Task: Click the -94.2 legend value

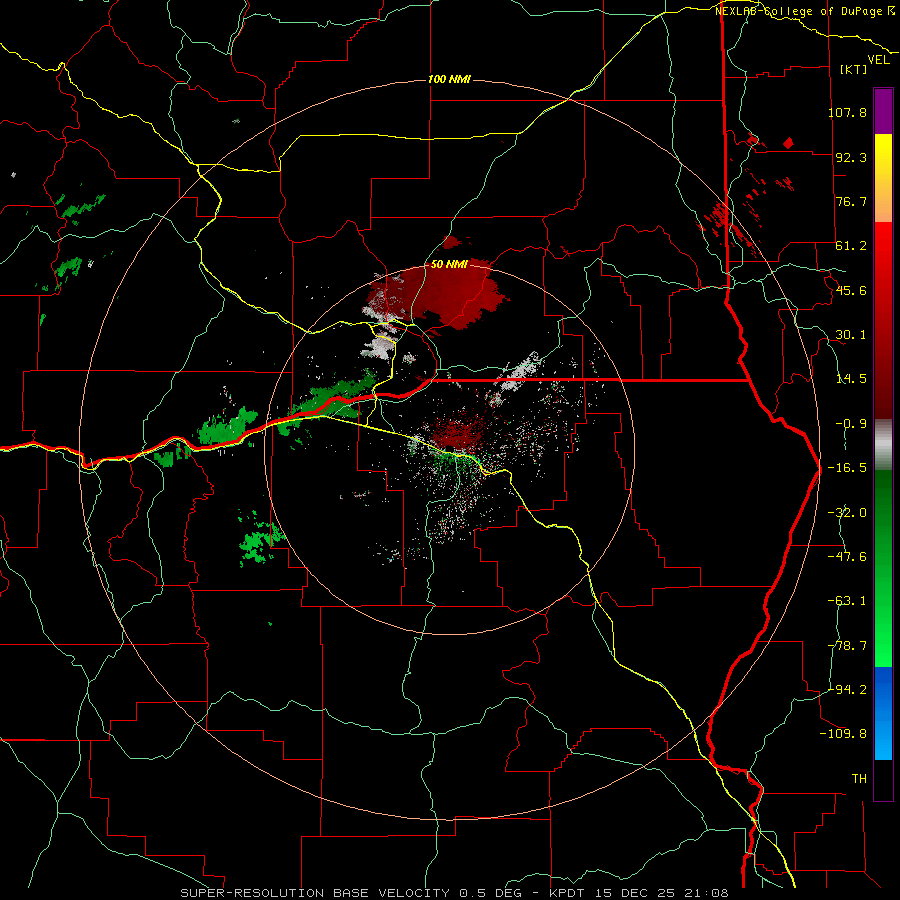Action: 847,689
